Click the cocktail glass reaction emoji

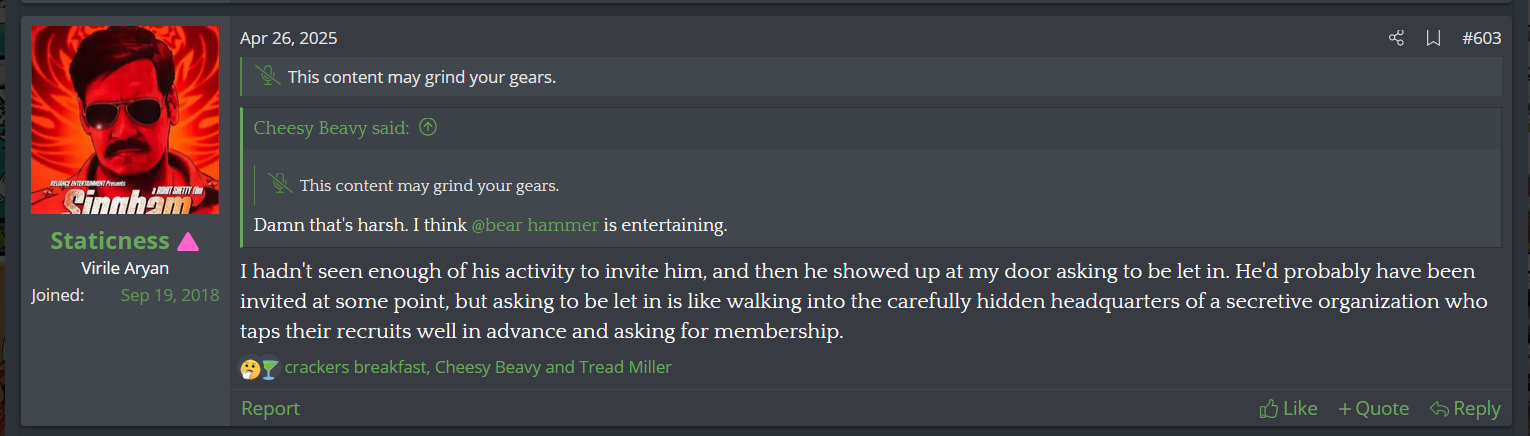pyautogui.click(x=269, y=368)
